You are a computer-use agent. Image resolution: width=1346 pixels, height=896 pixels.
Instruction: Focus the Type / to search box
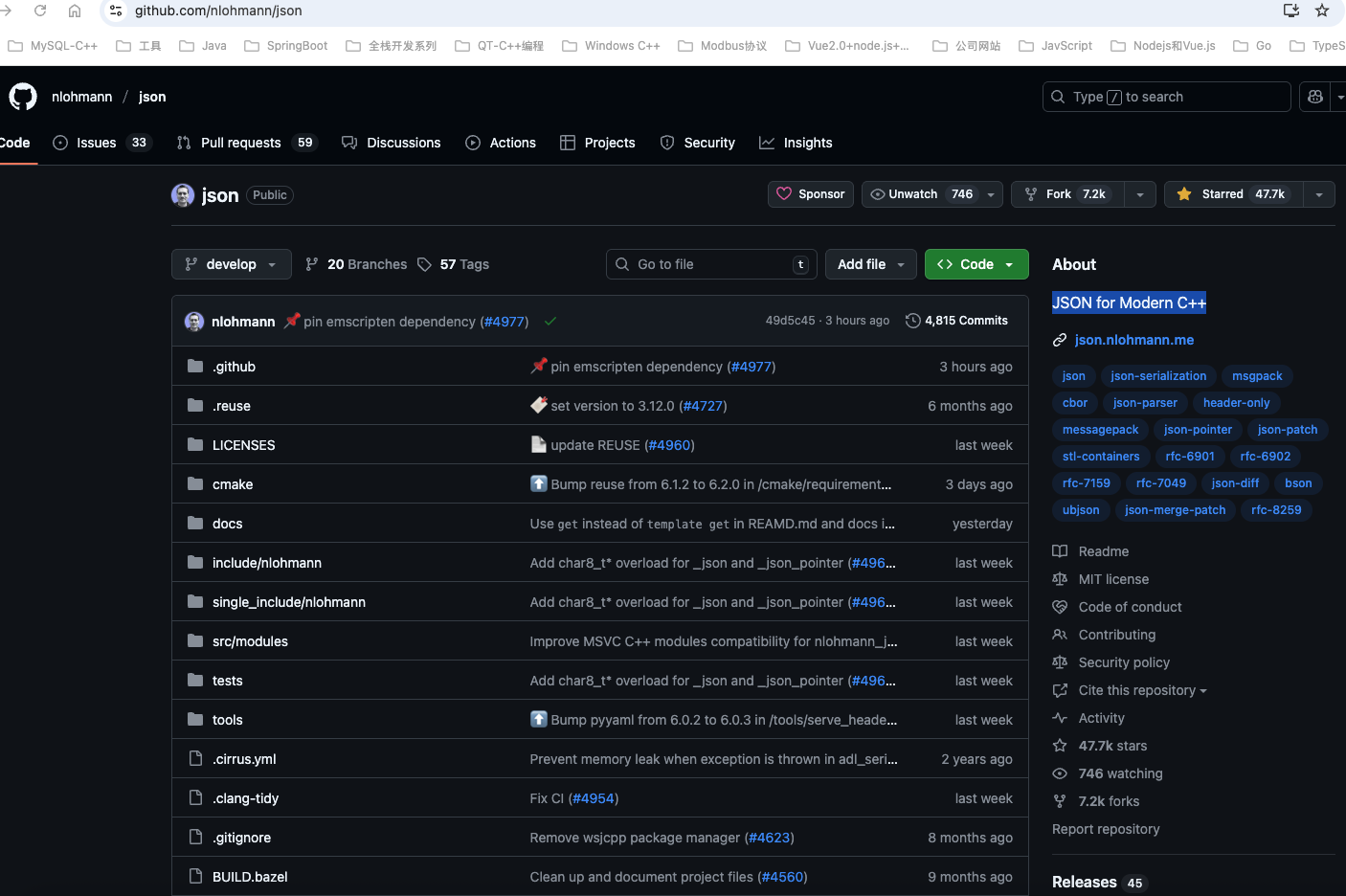coord(1166,97)
